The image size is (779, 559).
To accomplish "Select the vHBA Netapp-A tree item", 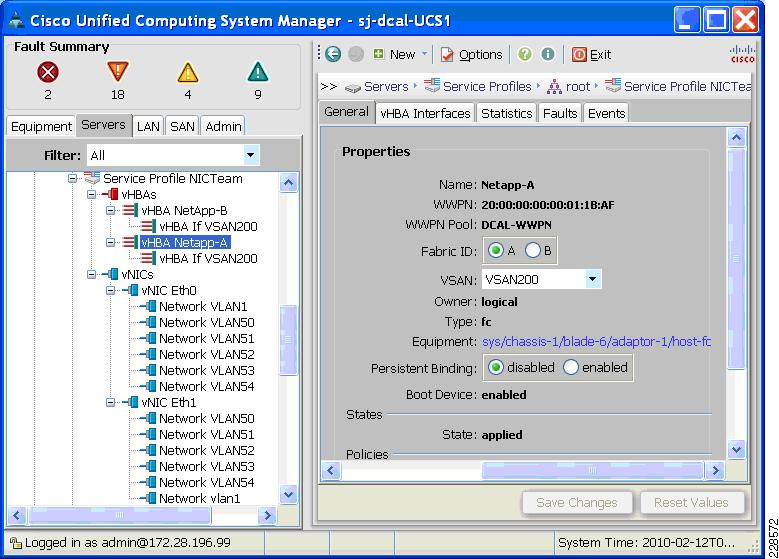I will coord(185,242).
